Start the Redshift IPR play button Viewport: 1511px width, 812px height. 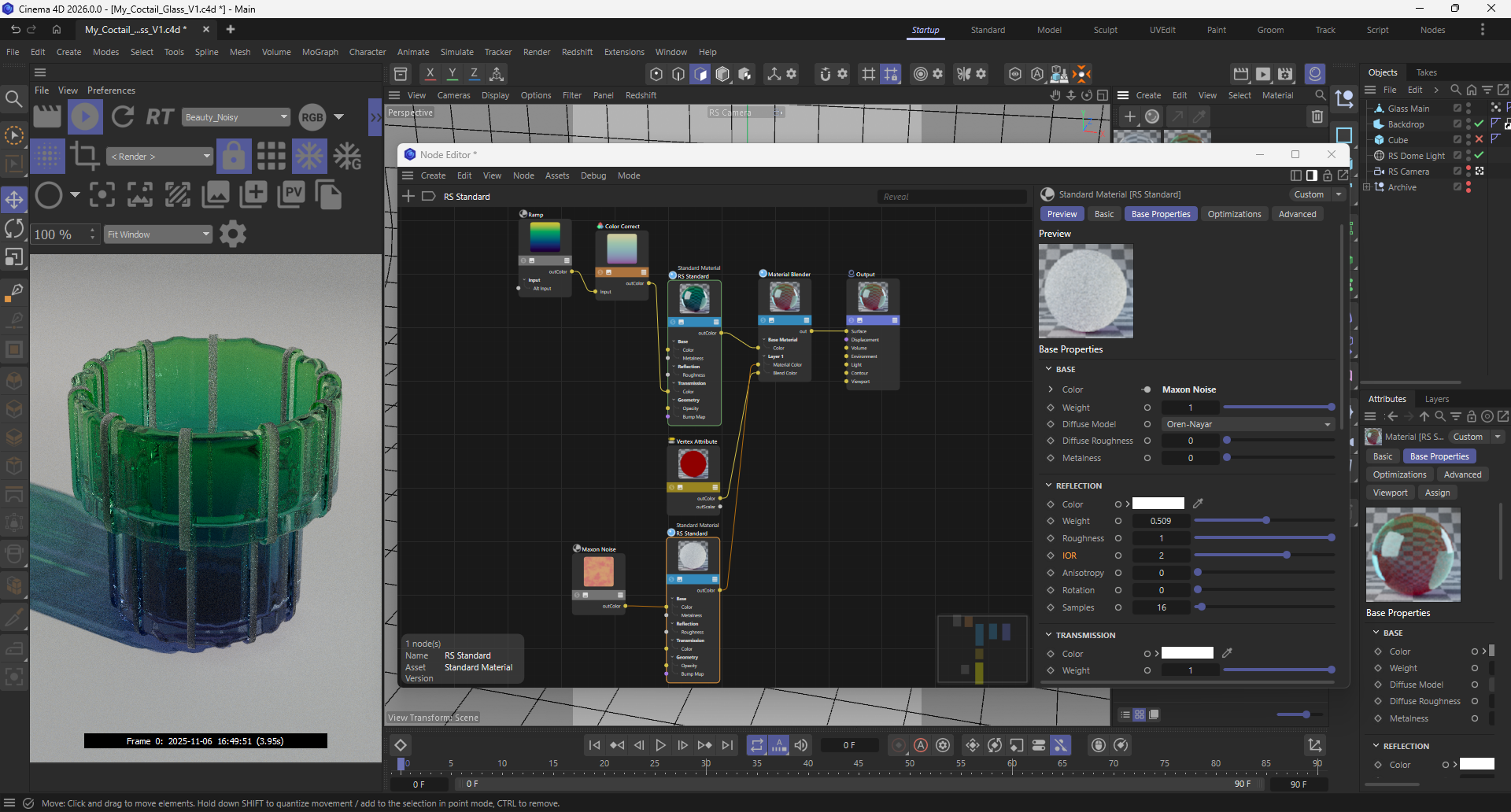(x=85, y=117)
